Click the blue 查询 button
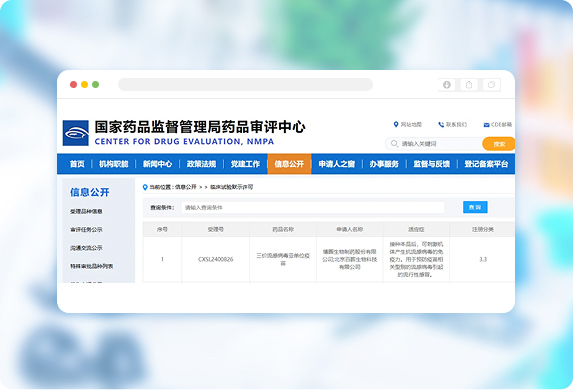This screenshot has height=390, width=573. click(475, 207)
